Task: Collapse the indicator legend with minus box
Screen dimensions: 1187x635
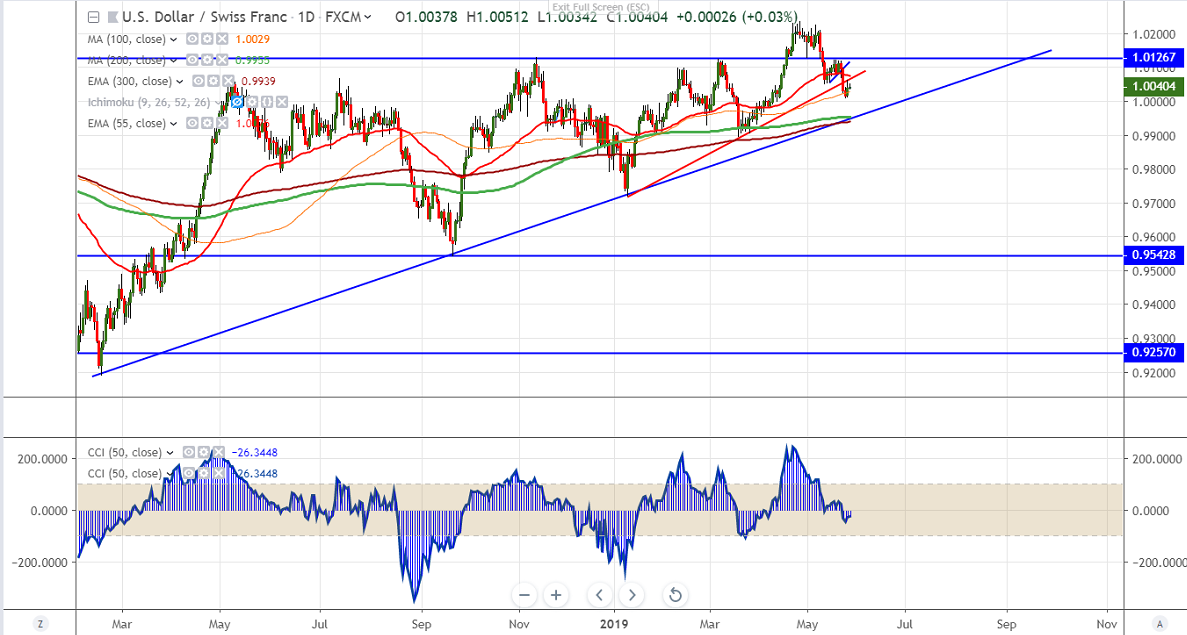Action: pos(93,17)
